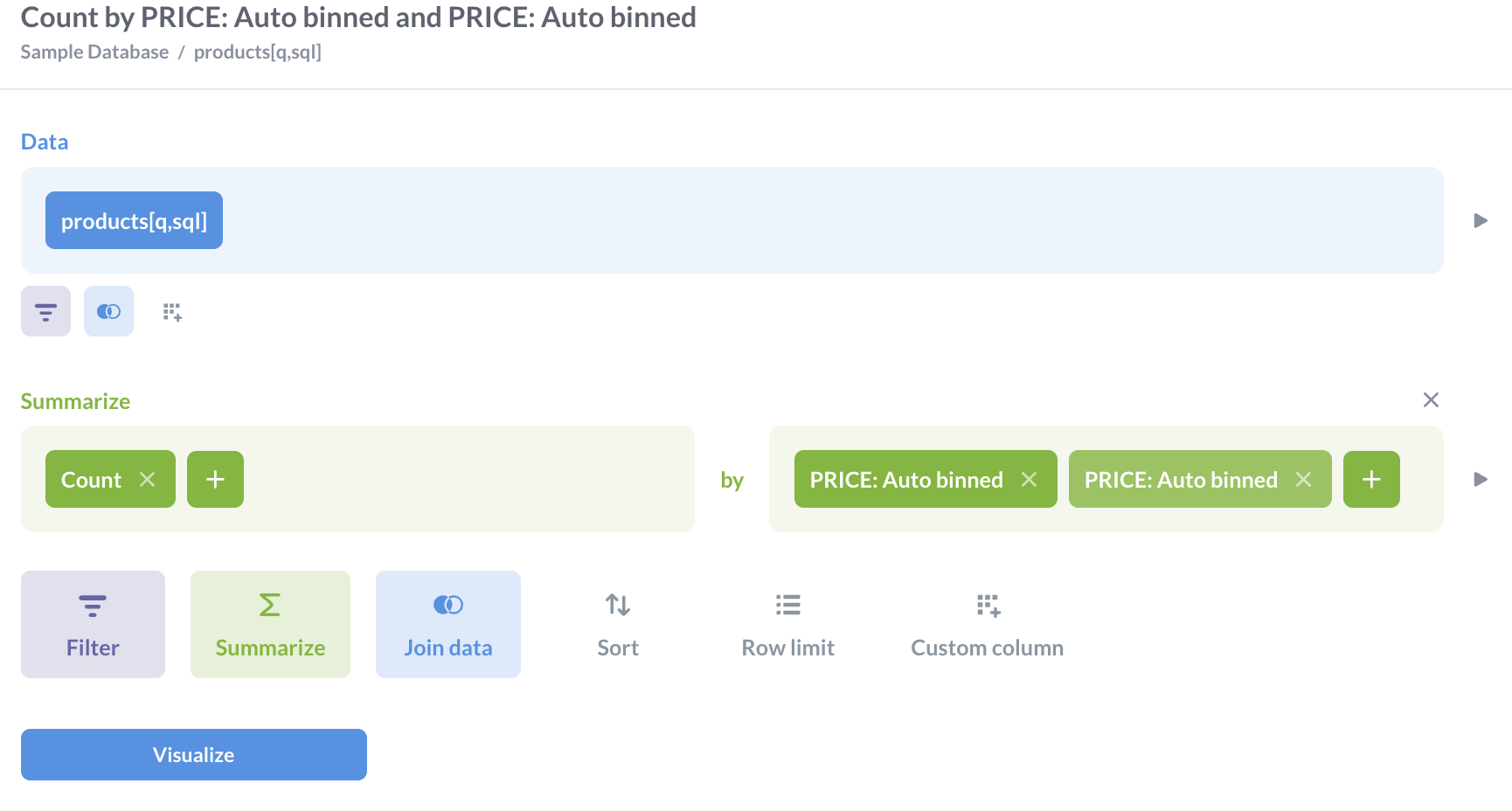Open the small custom column icon under the Data section
This screenshot has height=811, width=1512.
coord(171,311)
